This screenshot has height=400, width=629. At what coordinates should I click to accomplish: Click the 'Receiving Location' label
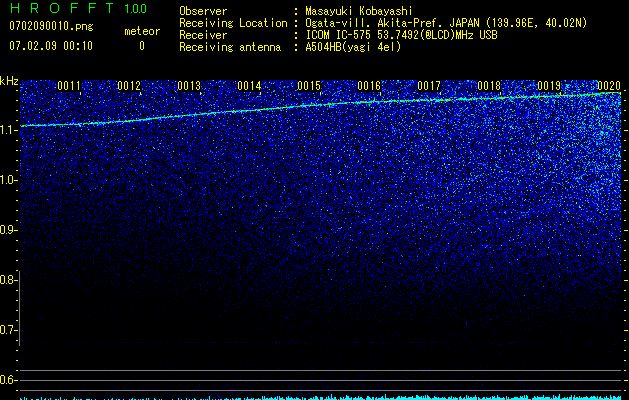(x=233, y=24)
